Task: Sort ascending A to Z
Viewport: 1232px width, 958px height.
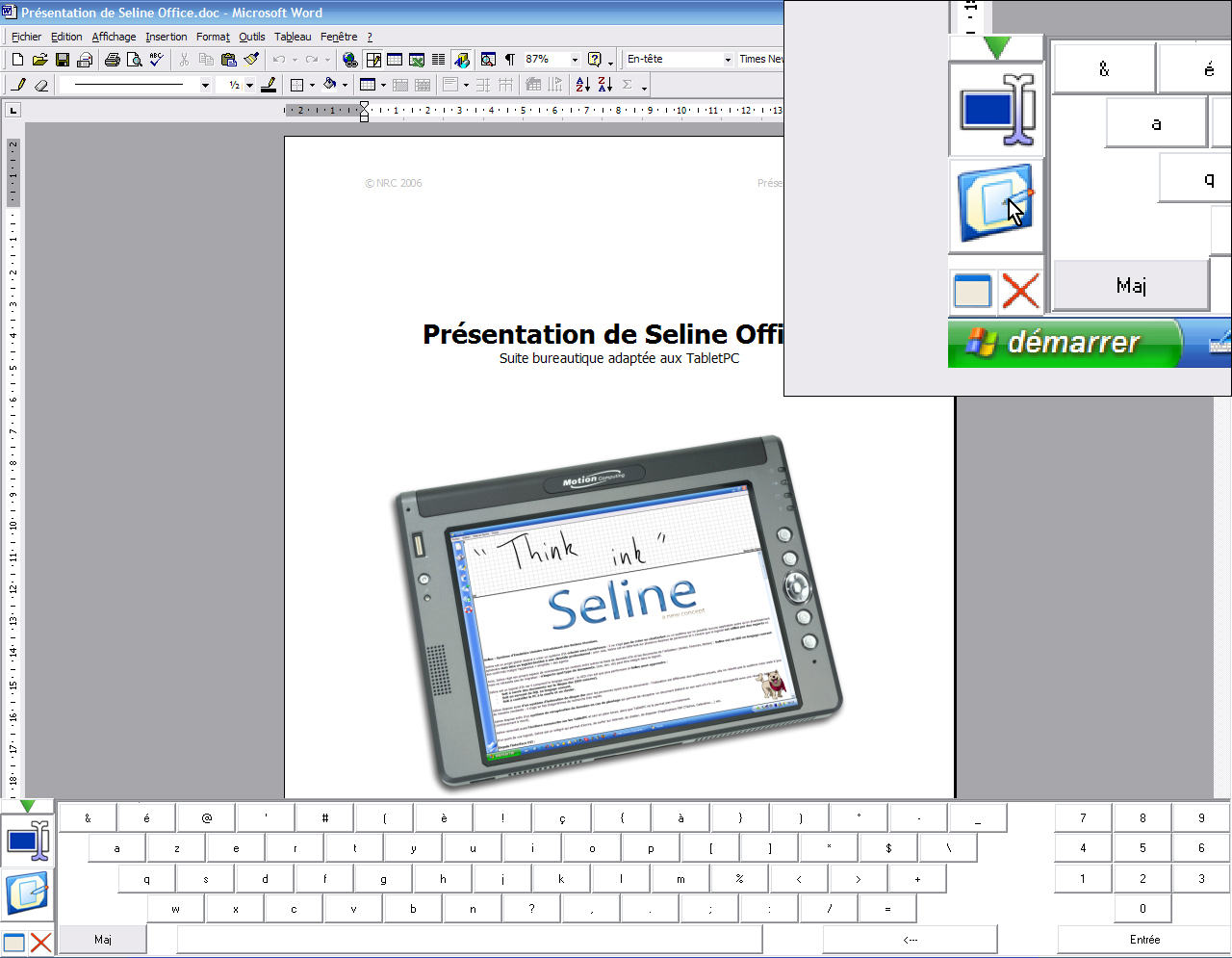Action: [582, 85]
